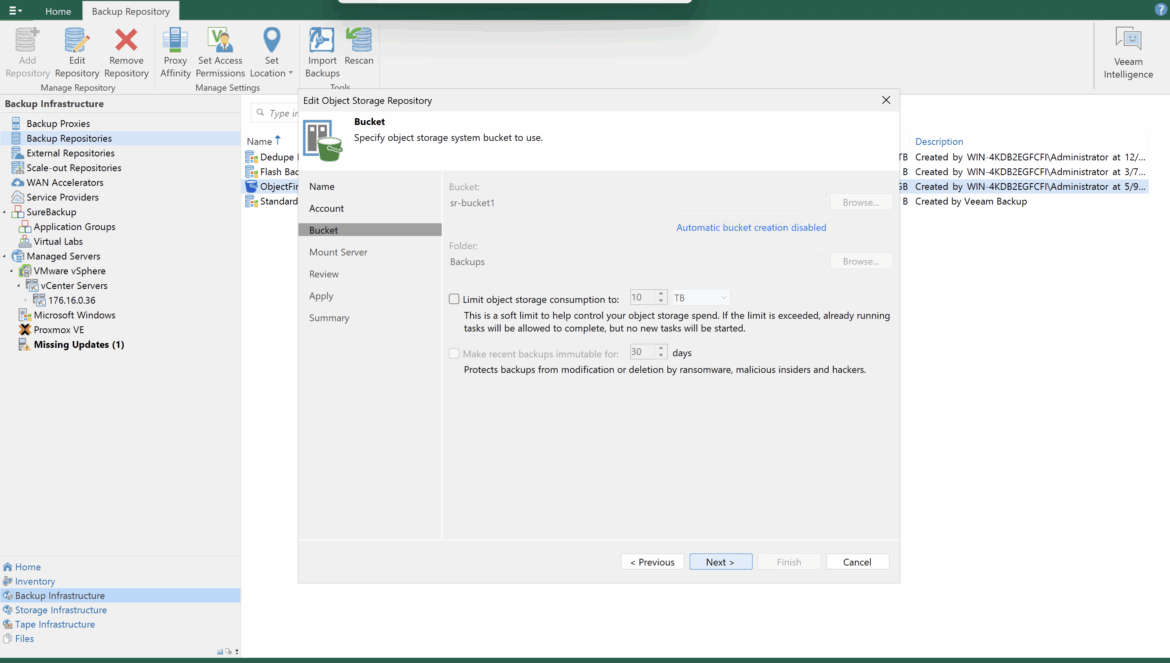This screenshot has height=663, width=1170.
Task: Click the Proxmox VE icon
Action: 25,330
